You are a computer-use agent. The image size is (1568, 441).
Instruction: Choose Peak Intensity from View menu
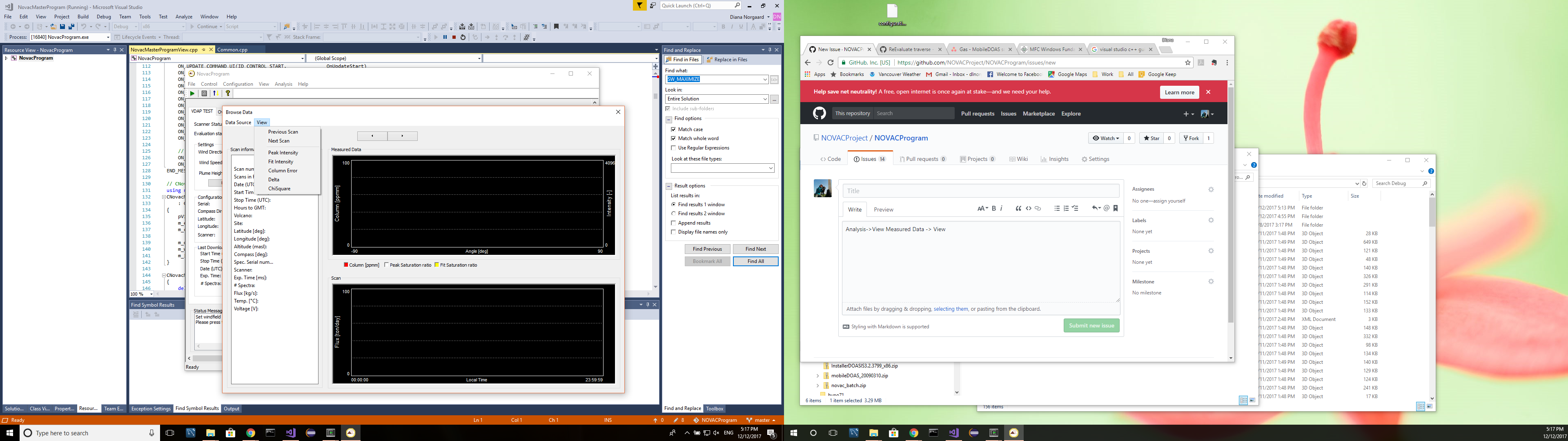283,153
